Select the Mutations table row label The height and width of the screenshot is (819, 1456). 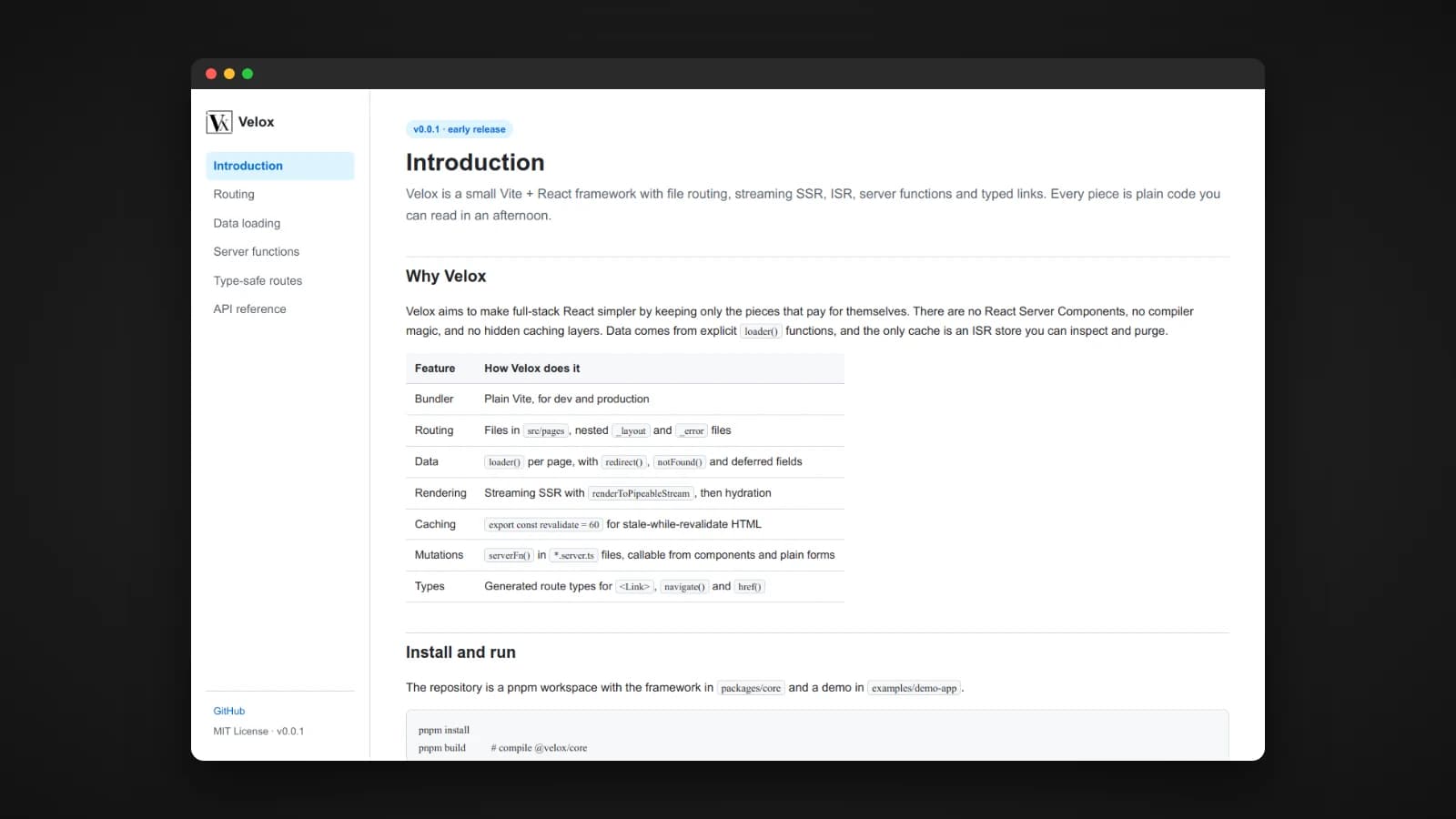(x=439, y=555)
